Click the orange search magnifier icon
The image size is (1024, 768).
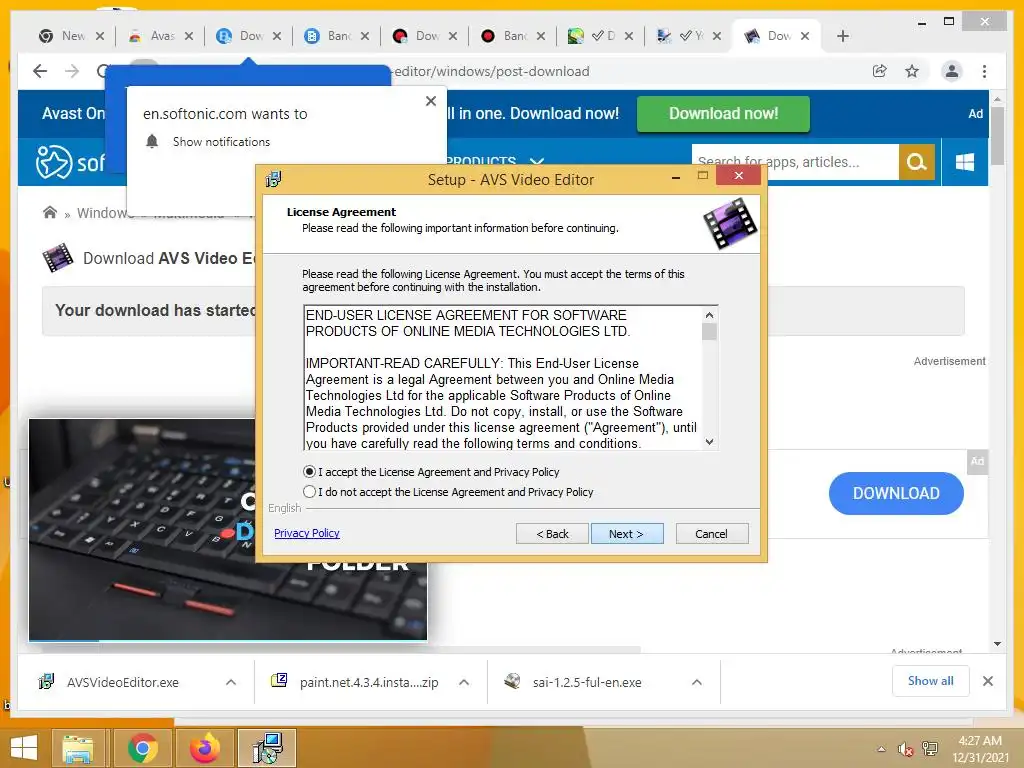coord(916,161)
